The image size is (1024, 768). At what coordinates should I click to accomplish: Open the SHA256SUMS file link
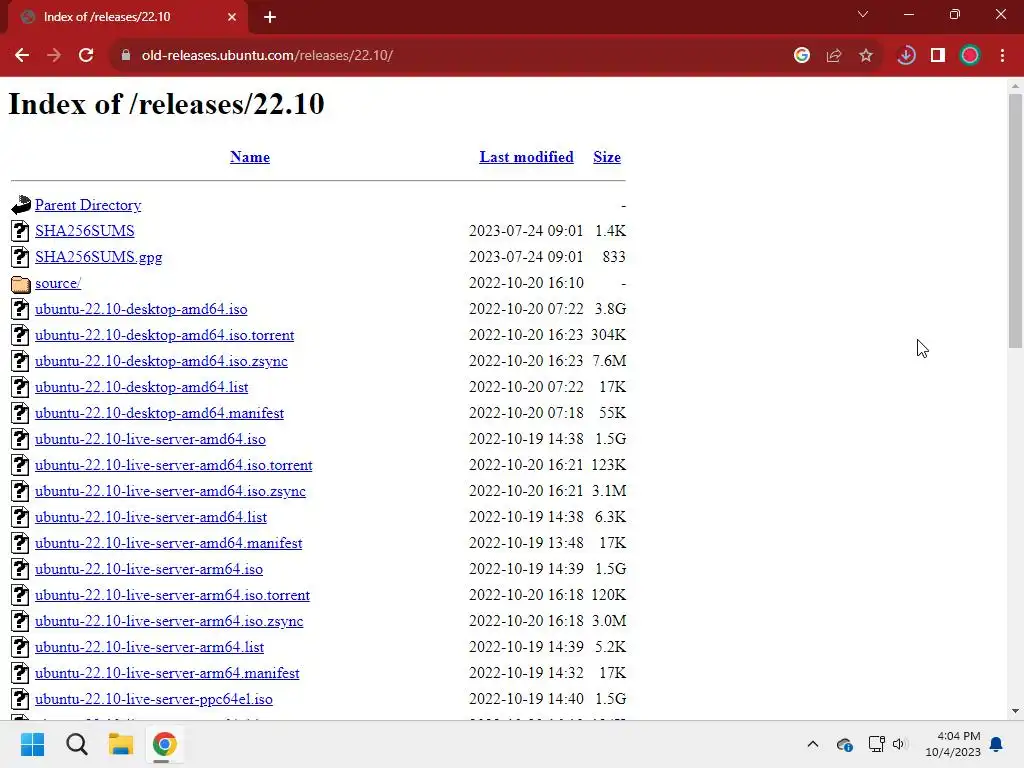click(85, 231)
